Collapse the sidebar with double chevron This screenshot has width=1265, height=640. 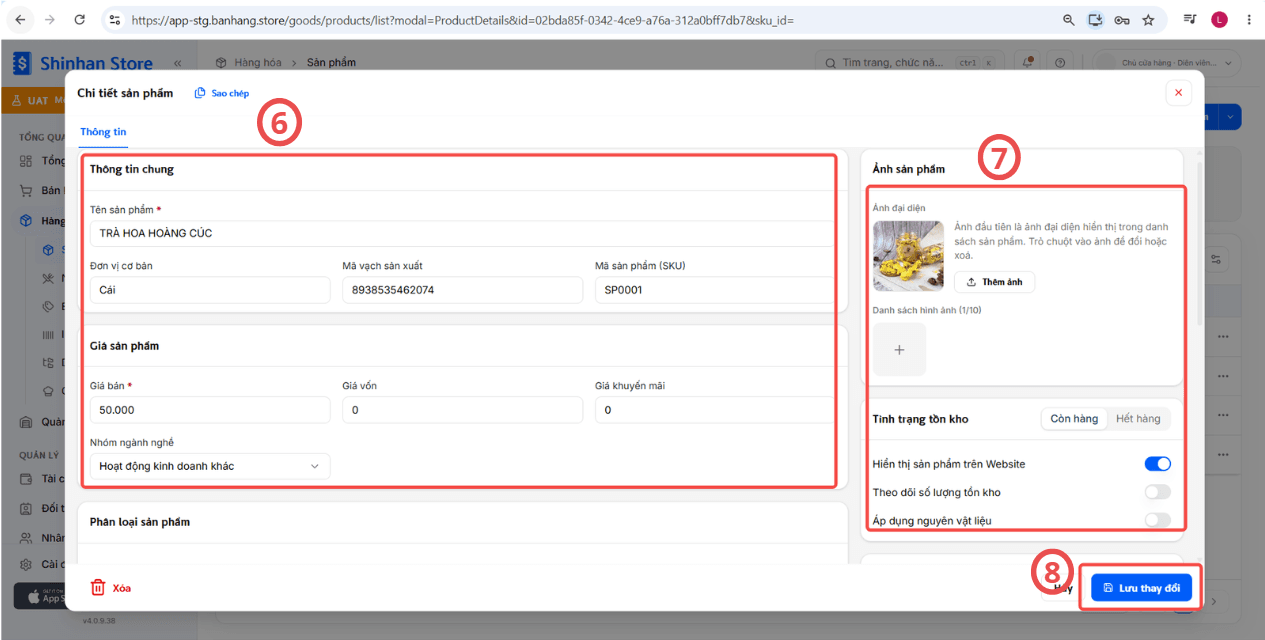pos(178,63)
